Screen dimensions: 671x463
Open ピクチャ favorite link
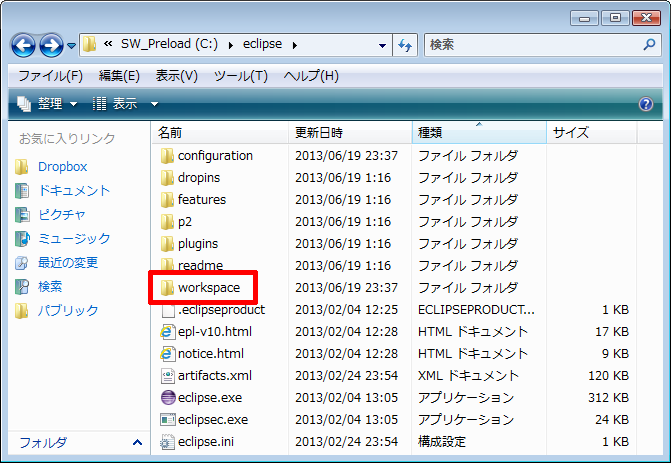(62, 214)
